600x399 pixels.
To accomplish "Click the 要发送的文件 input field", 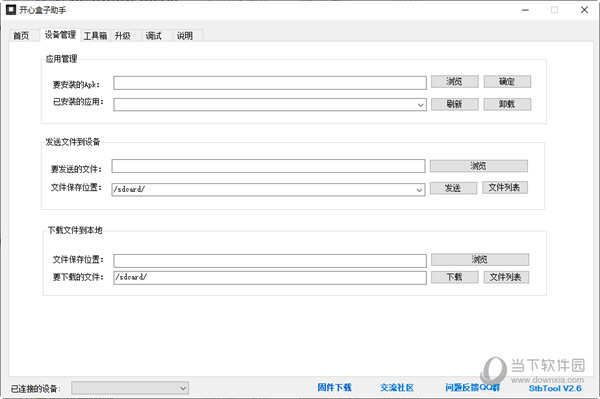I will (268, 166).
